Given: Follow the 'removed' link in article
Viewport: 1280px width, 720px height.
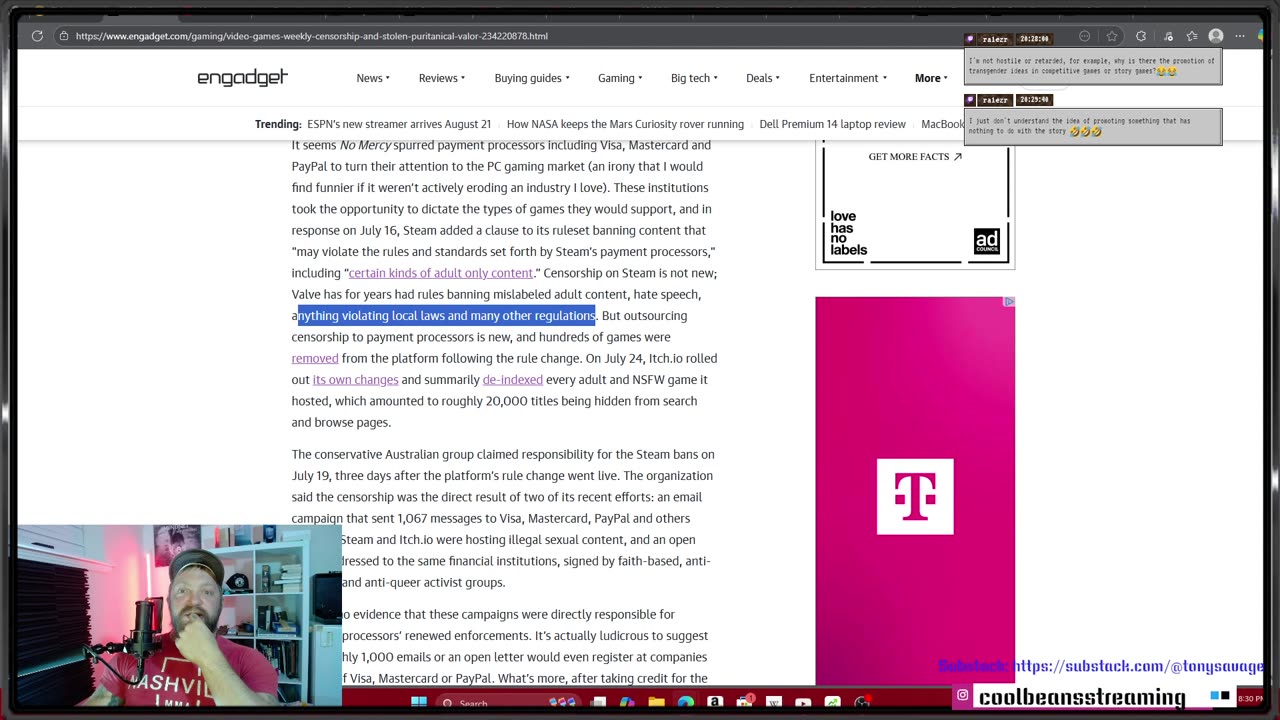Looking at the screenshot, I should [315, 358].
